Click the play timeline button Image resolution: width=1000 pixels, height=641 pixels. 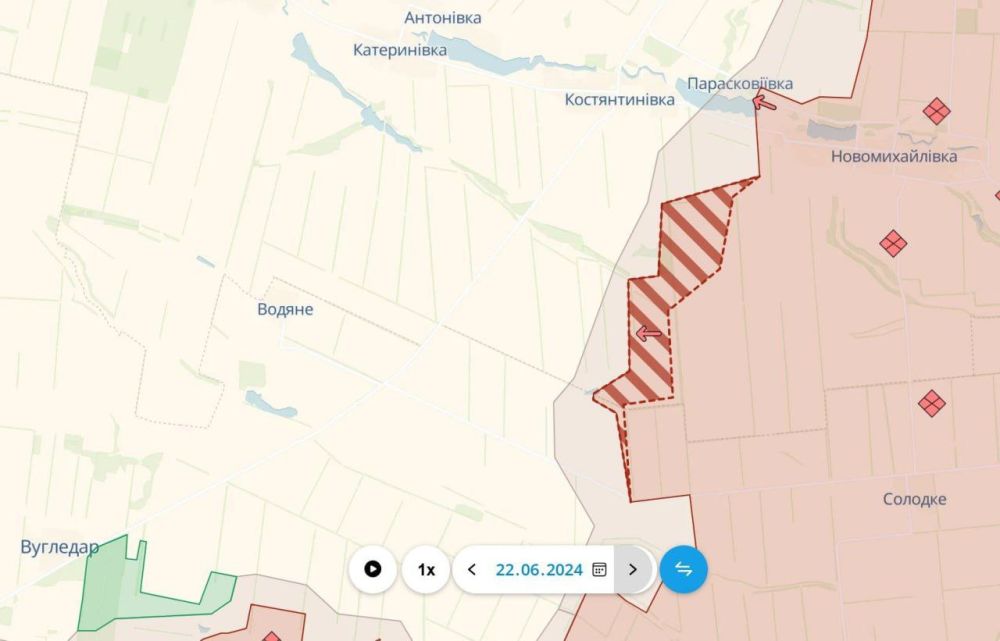pos(373,569)
